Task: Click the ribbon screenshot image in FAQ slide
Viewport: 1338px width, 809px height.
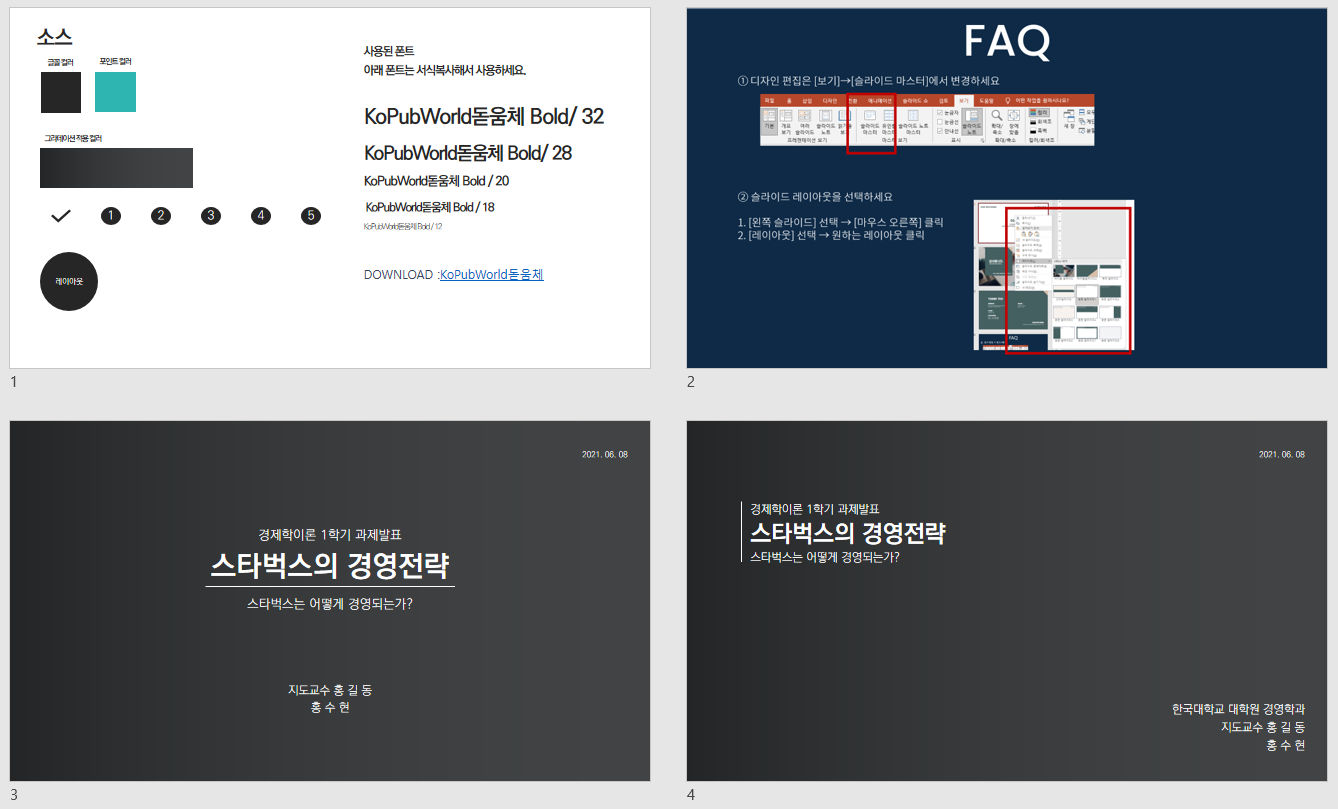Action: (927, 120)
